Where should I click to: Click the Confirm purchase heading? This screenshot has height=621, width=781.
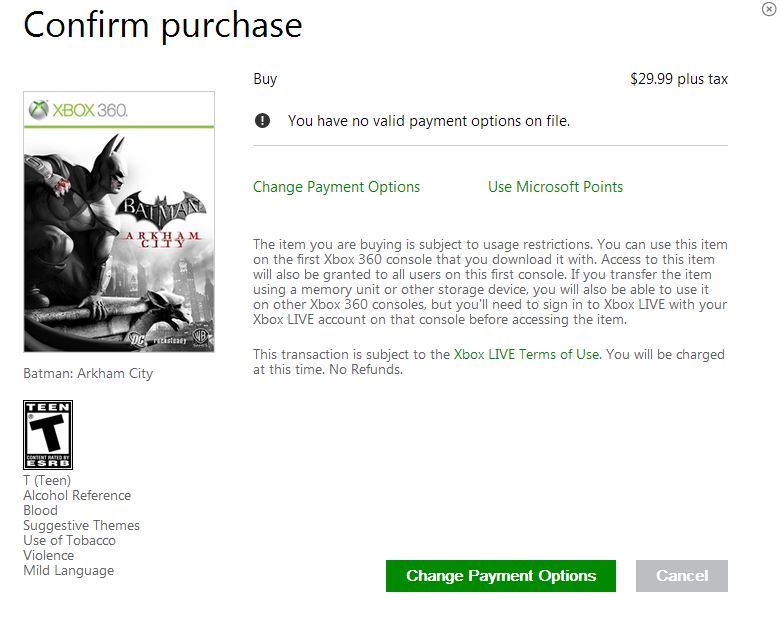tap(162, 25)
